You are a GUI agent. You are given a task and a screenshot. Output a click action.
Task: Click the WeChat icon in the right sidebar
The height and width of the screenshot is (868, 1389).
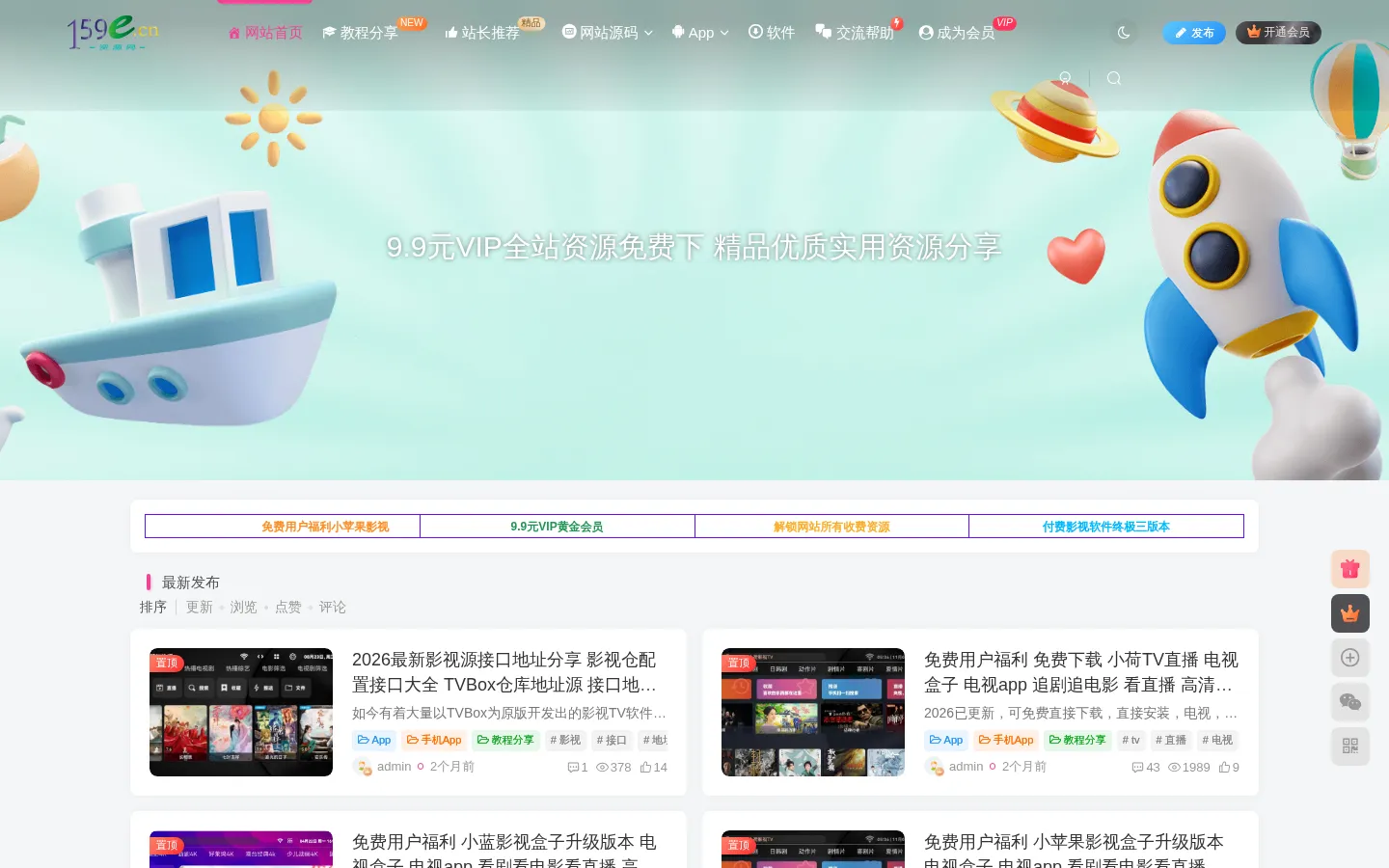pos(1350,702)
